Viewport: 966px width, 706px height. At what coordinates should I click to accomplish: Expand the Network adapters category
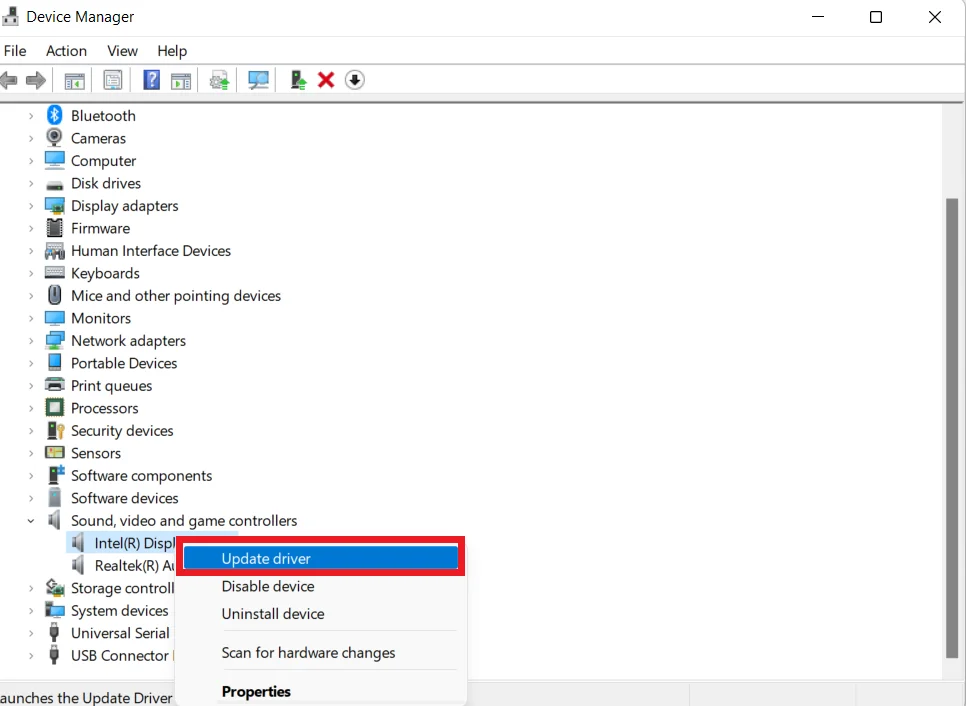pyautogui.click(x=31, y=341)
